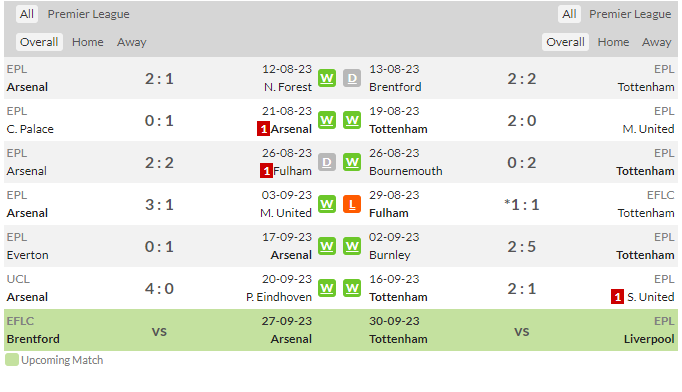Click the W badge for Arsenal vs P. Eindhoven
This screenshot has width=682, height=392.
(x=327, y=288)
